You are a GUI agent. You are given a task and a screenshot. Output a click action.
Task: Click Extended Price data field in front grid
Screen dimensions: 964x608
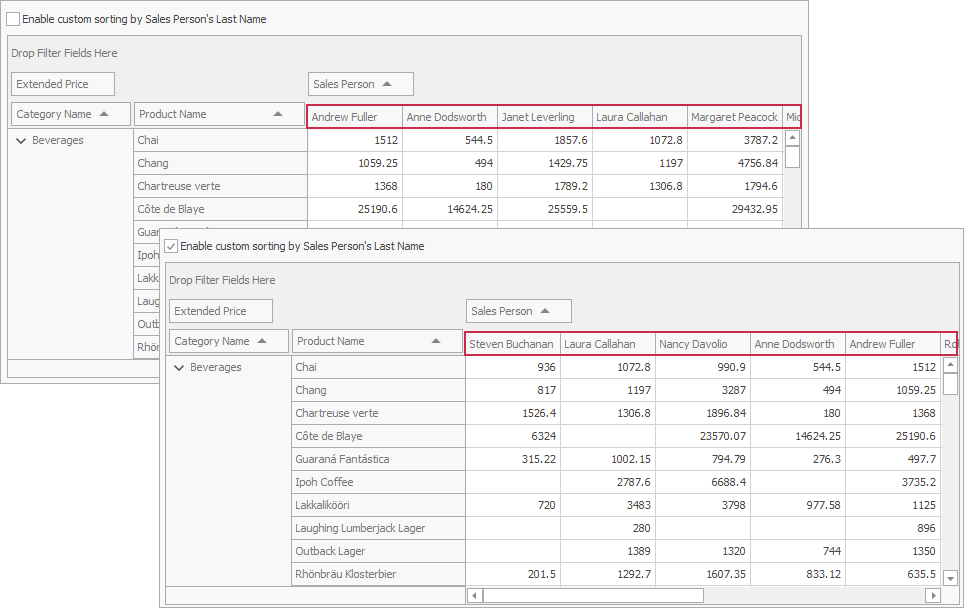[220, 311]
